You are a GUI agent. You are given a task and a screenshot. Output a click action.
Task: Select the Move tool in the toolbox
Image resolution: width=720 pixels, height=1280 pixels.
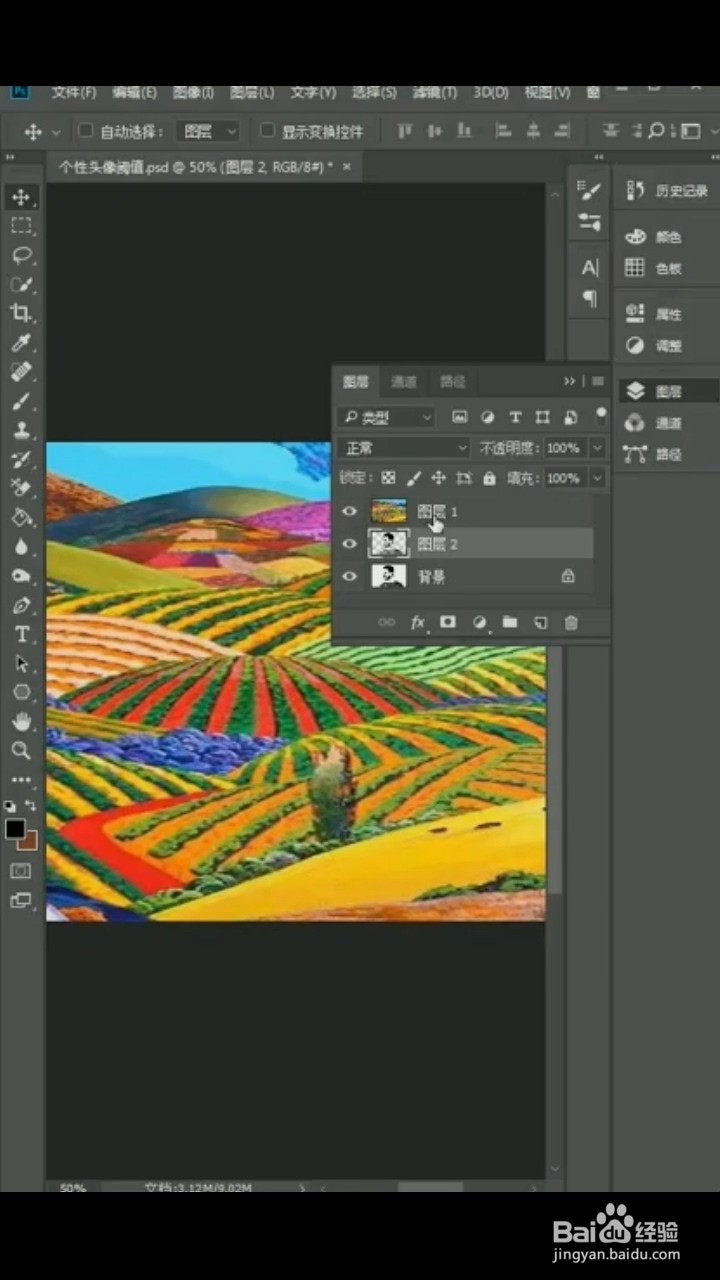point(21,197)
